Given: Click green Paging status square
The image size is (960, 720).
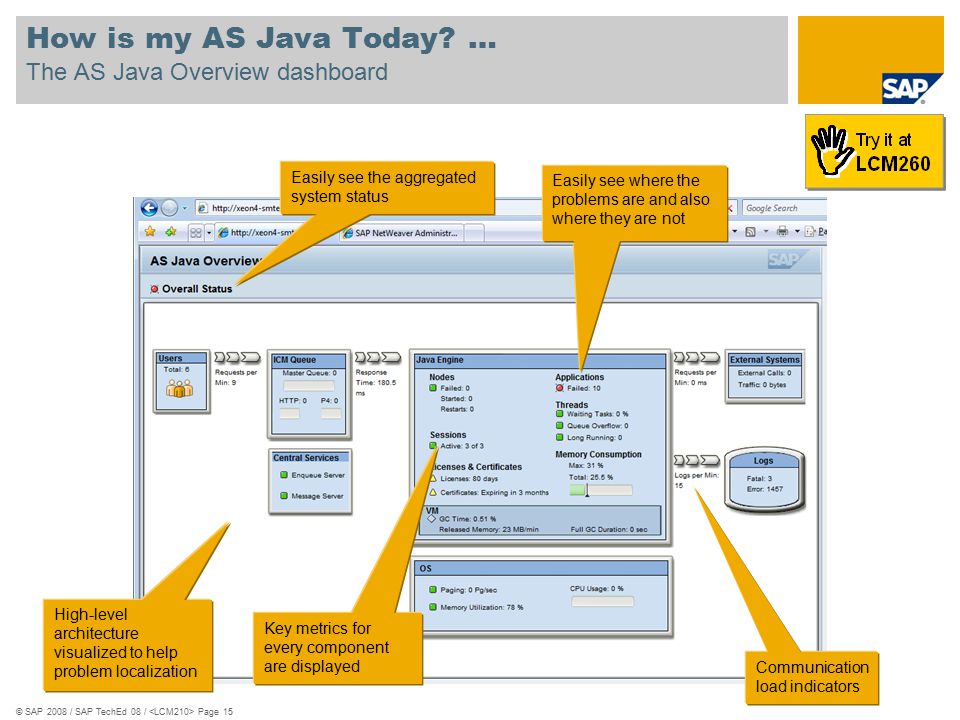Looking at the screenshot, I should tap(433, 590).
